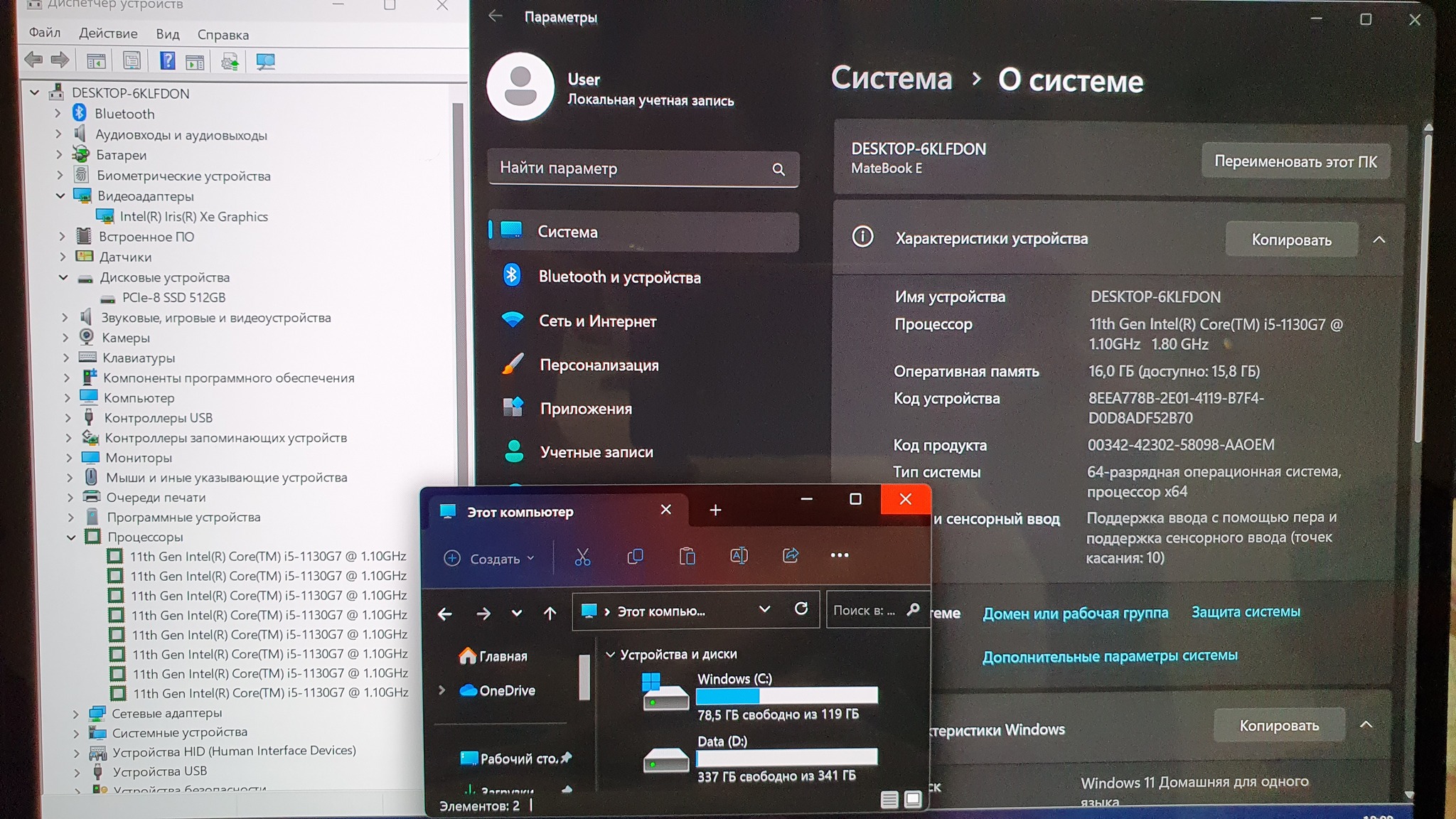1456x819 pixels.
Task: Click the scan for hardware changes monitor icon
Action: (x=266, y=62)
